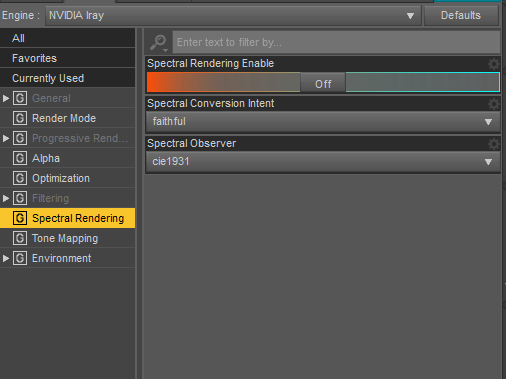Select the All category

(x=67, y=38)
